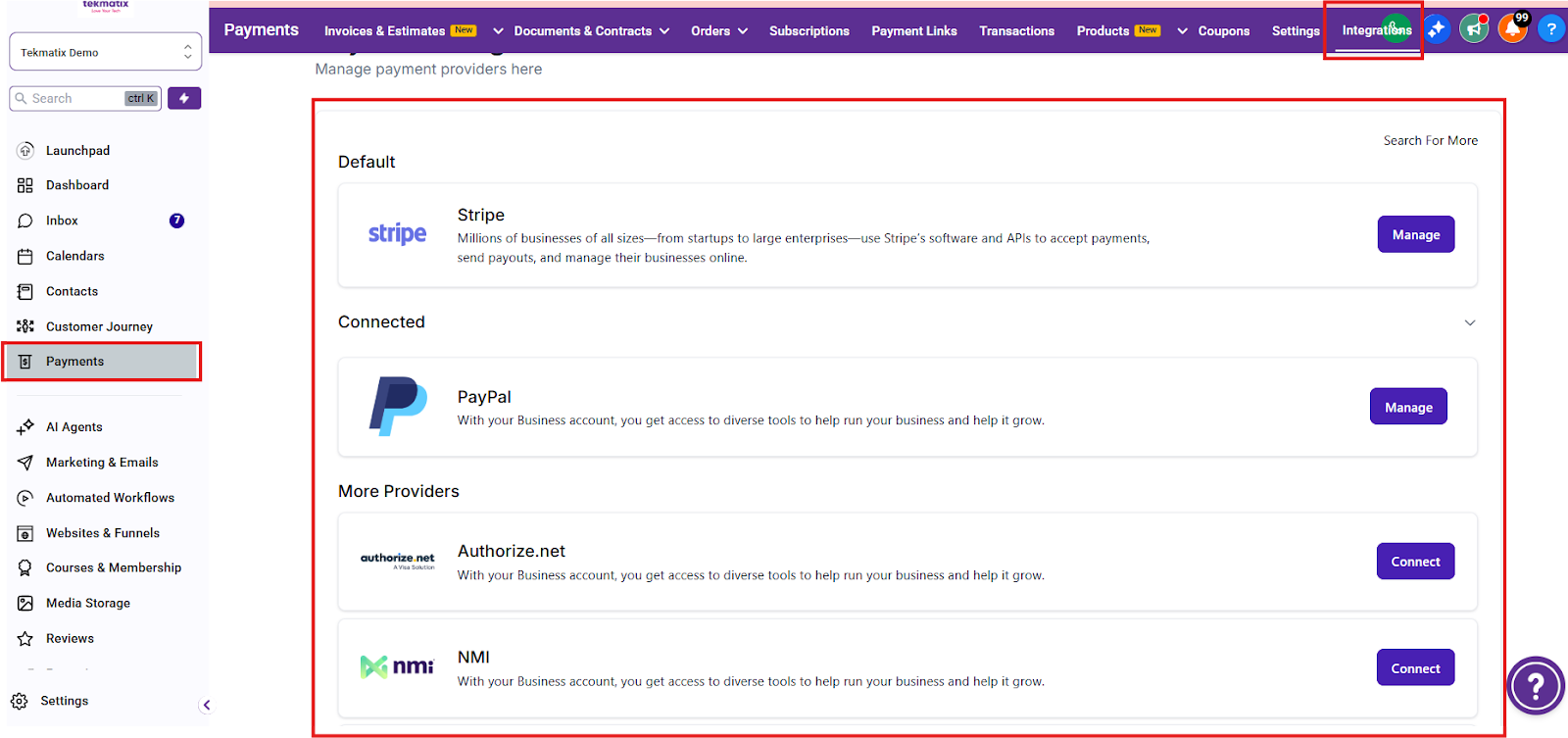The image size is (1568, 738).
Task: Collapse the sidebar with the arrow handle
Action: coord(206,705)
